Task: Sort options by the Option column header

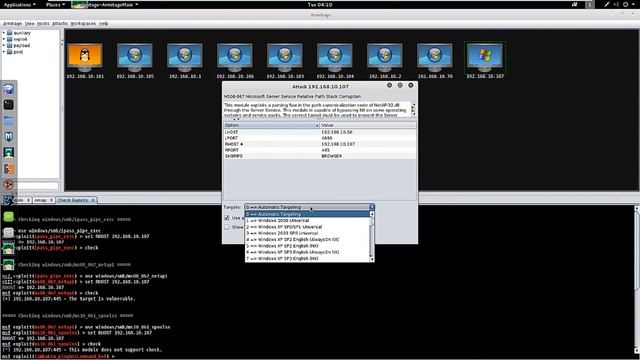Action: [x=271, y=125]
